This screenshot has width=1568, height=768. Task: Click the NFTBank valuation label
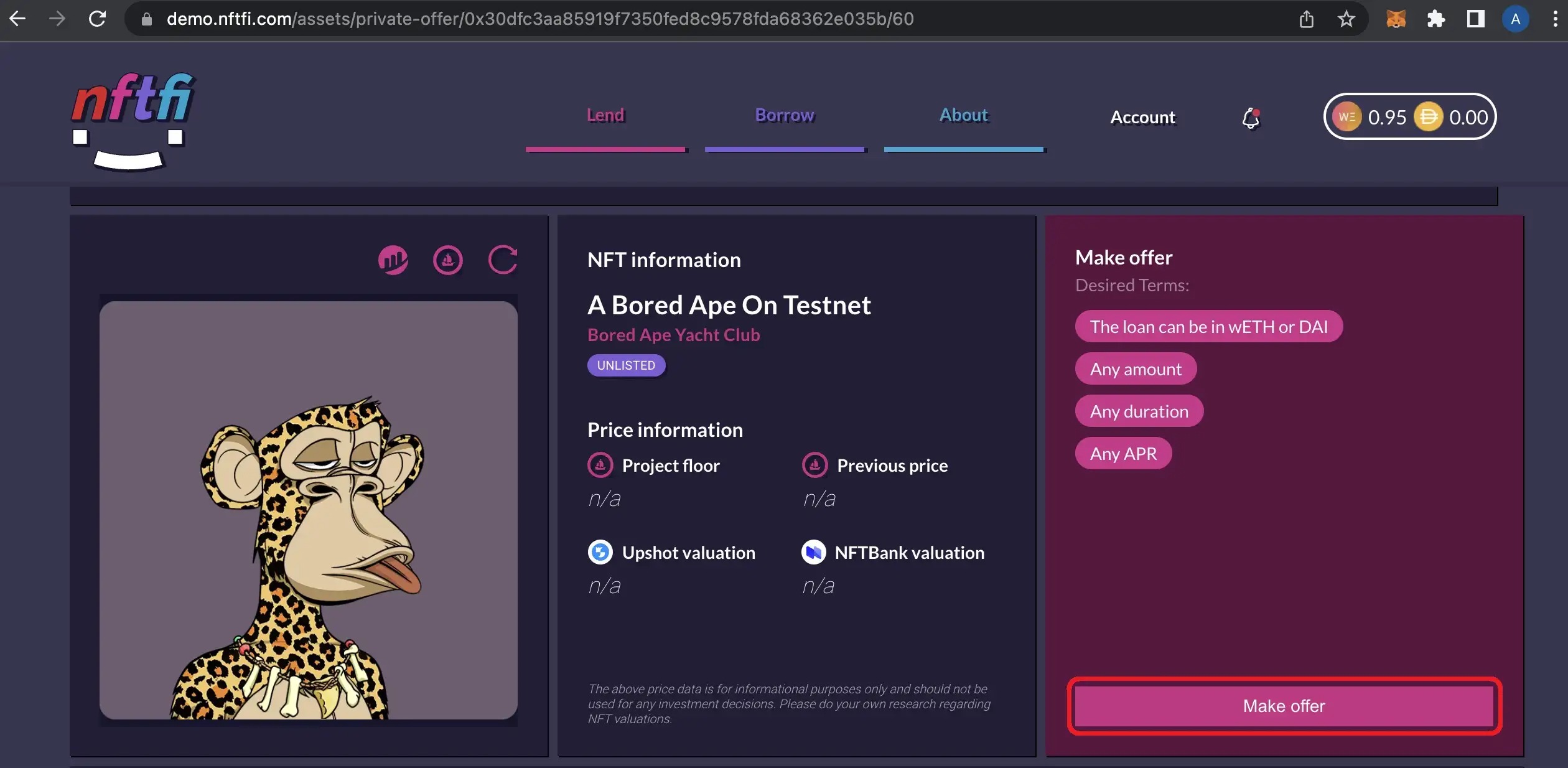pyautogui.click(x=910, y=553)
